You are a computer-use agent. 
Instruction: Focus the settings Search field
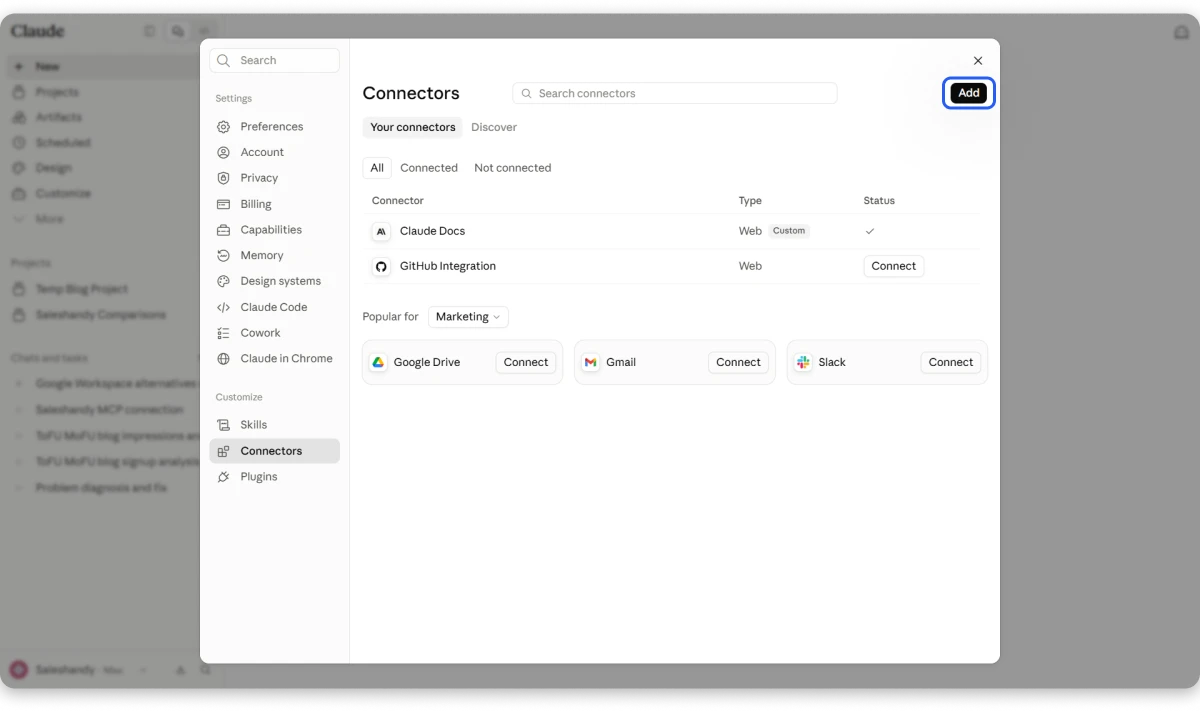point(275,60)
